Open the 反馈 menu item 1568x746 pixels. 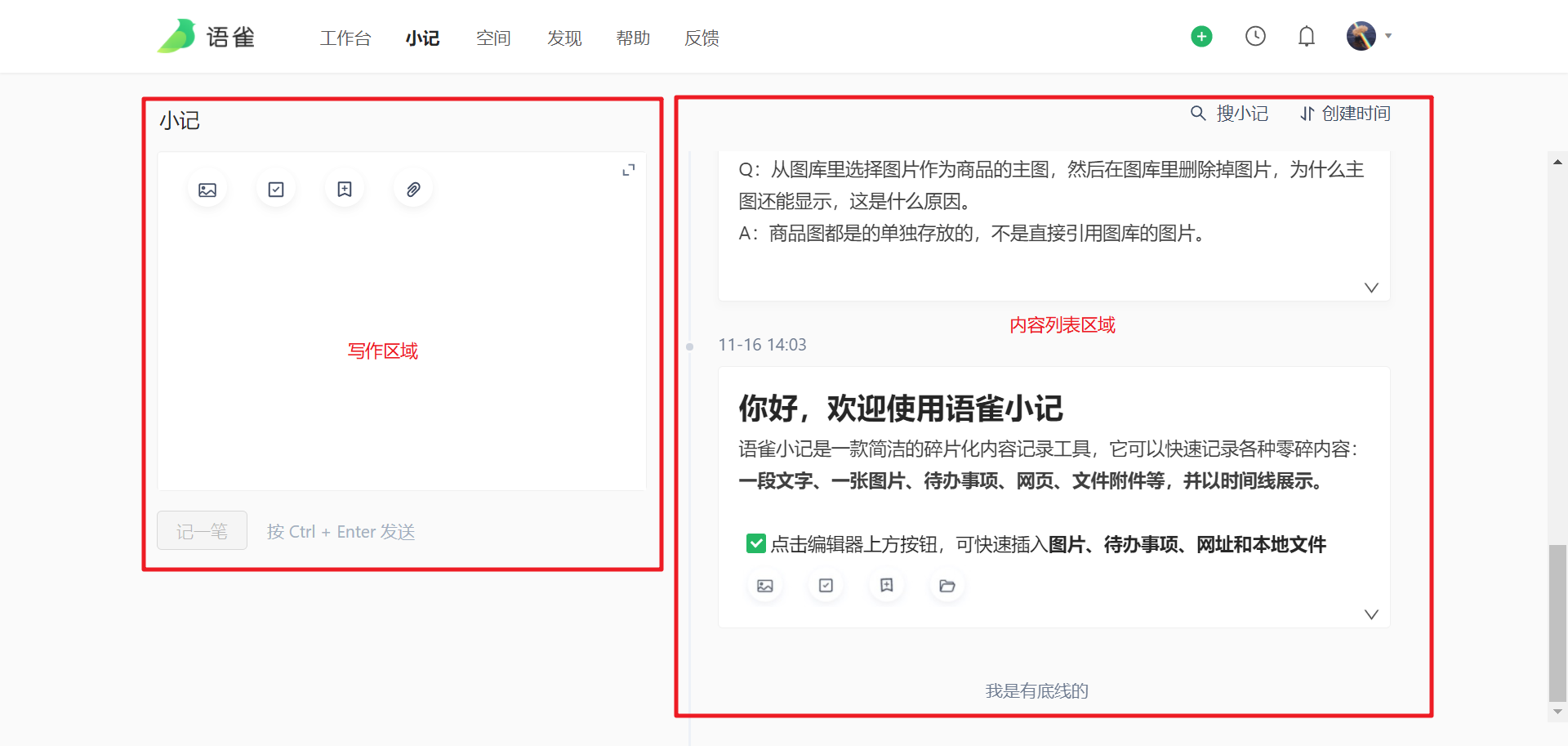(x=702, y=38)
